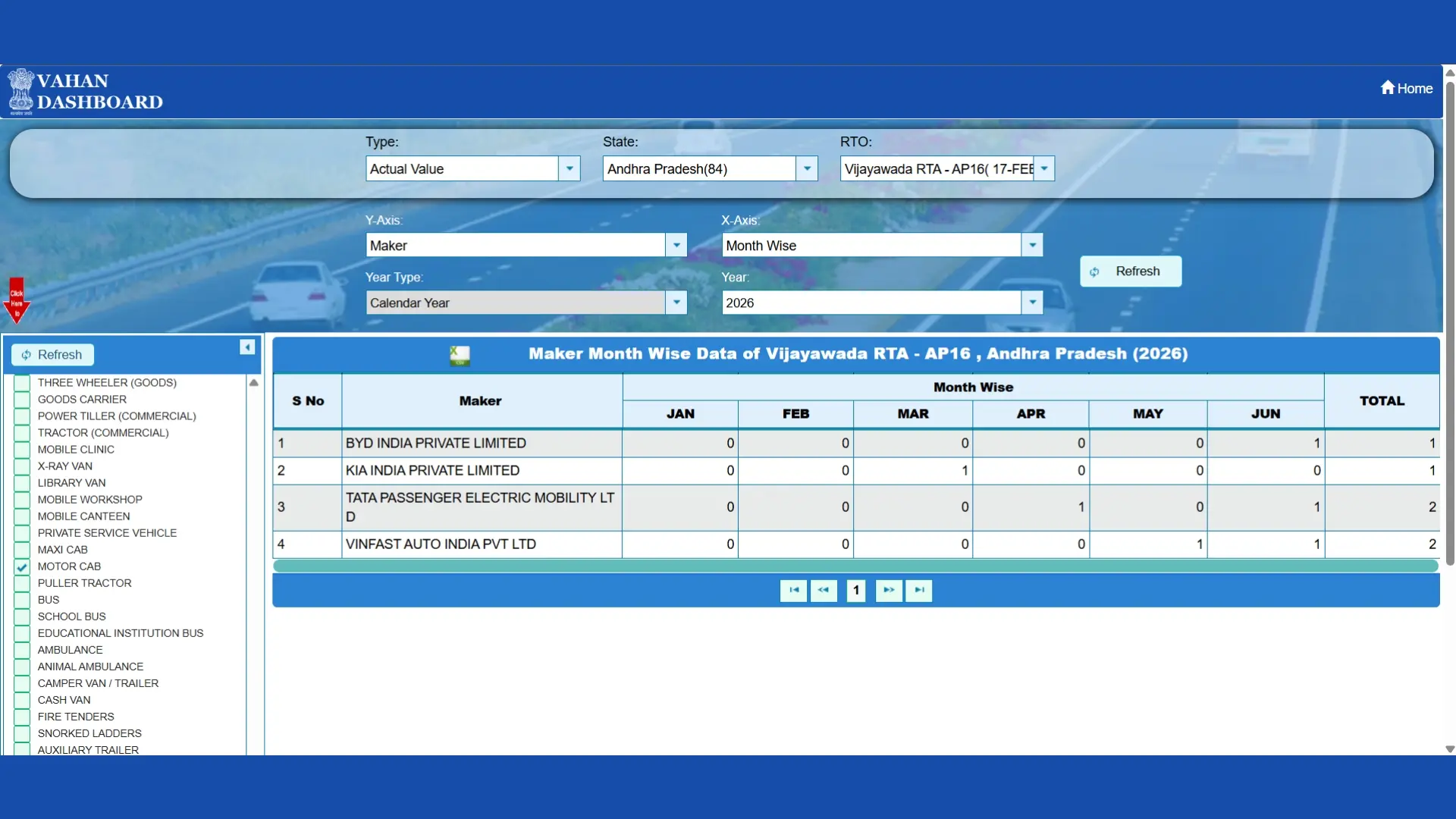Open the Type dropdown arrow
This screenshot has height=819, width=1456.
[x=570, y=169]
